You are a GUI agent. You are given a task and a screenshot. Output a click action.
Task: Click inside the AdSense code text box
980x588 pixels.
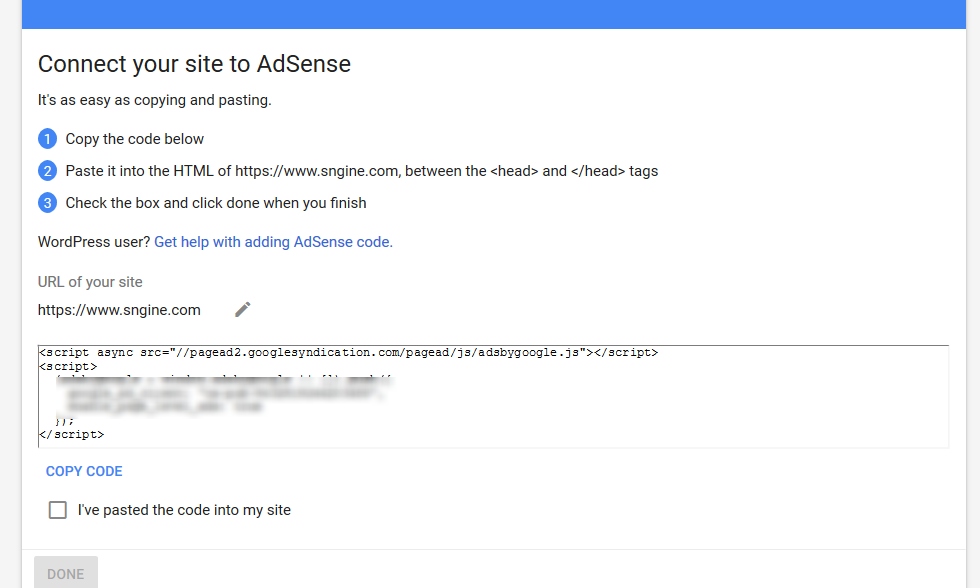(493, 396)
